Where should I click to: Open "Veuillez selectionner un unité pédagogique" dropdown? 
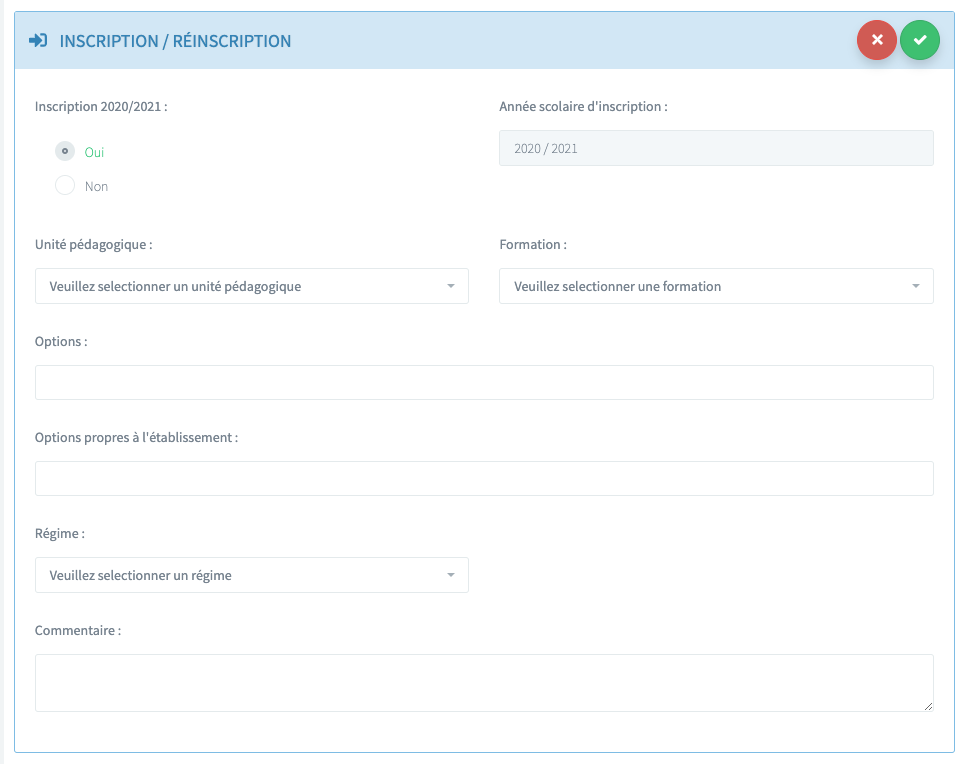point(240,286)
